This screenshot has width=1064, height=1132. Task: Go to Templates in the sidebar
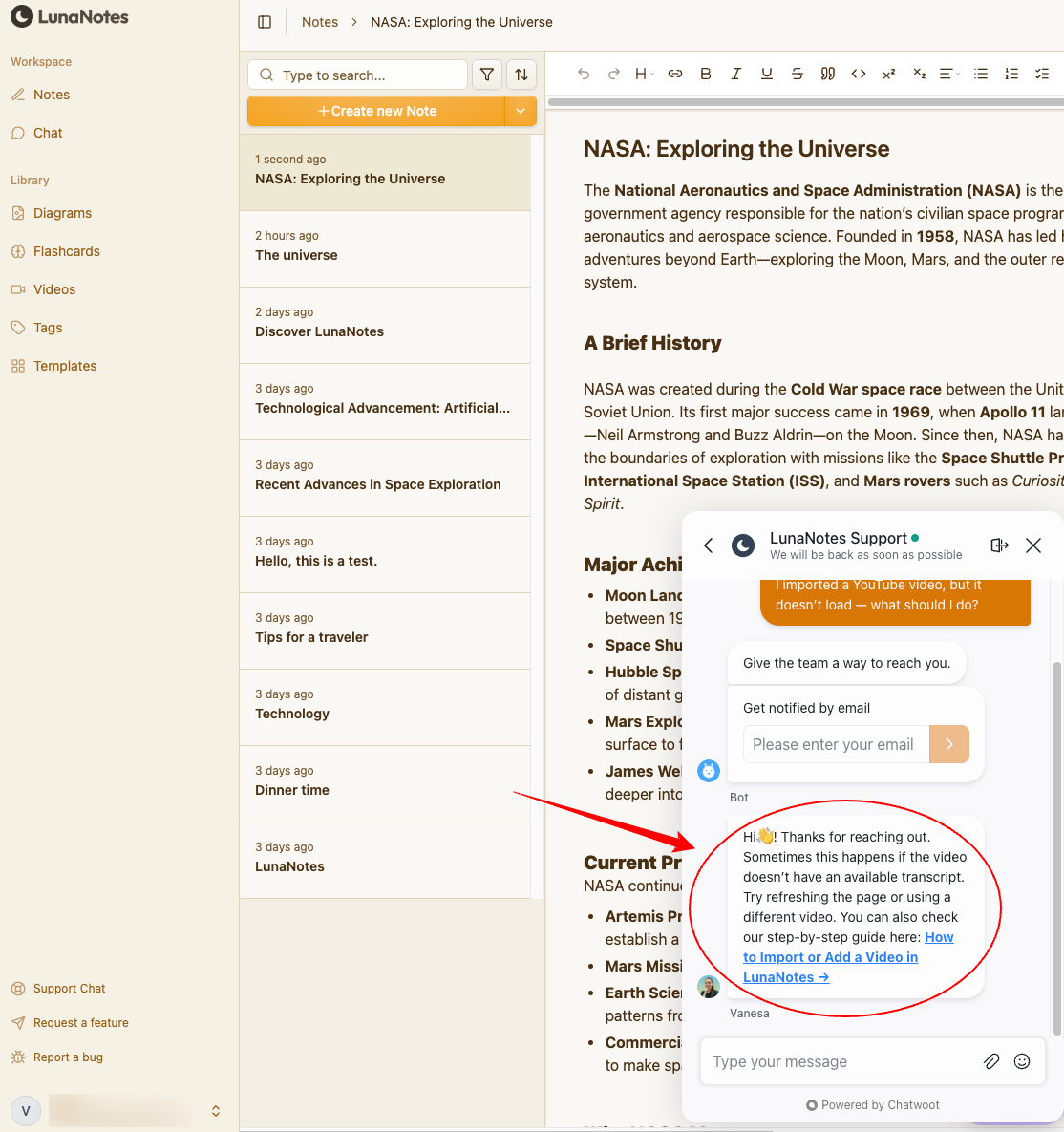65,366
